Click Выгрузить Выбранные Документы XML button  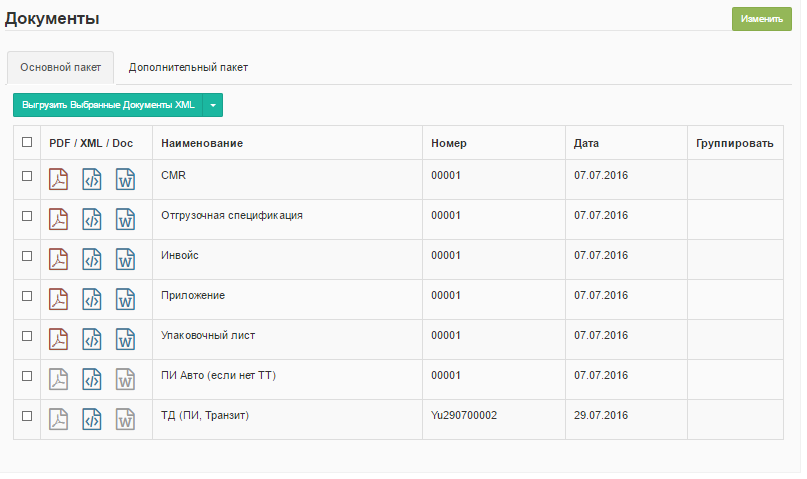coord(108,105)
